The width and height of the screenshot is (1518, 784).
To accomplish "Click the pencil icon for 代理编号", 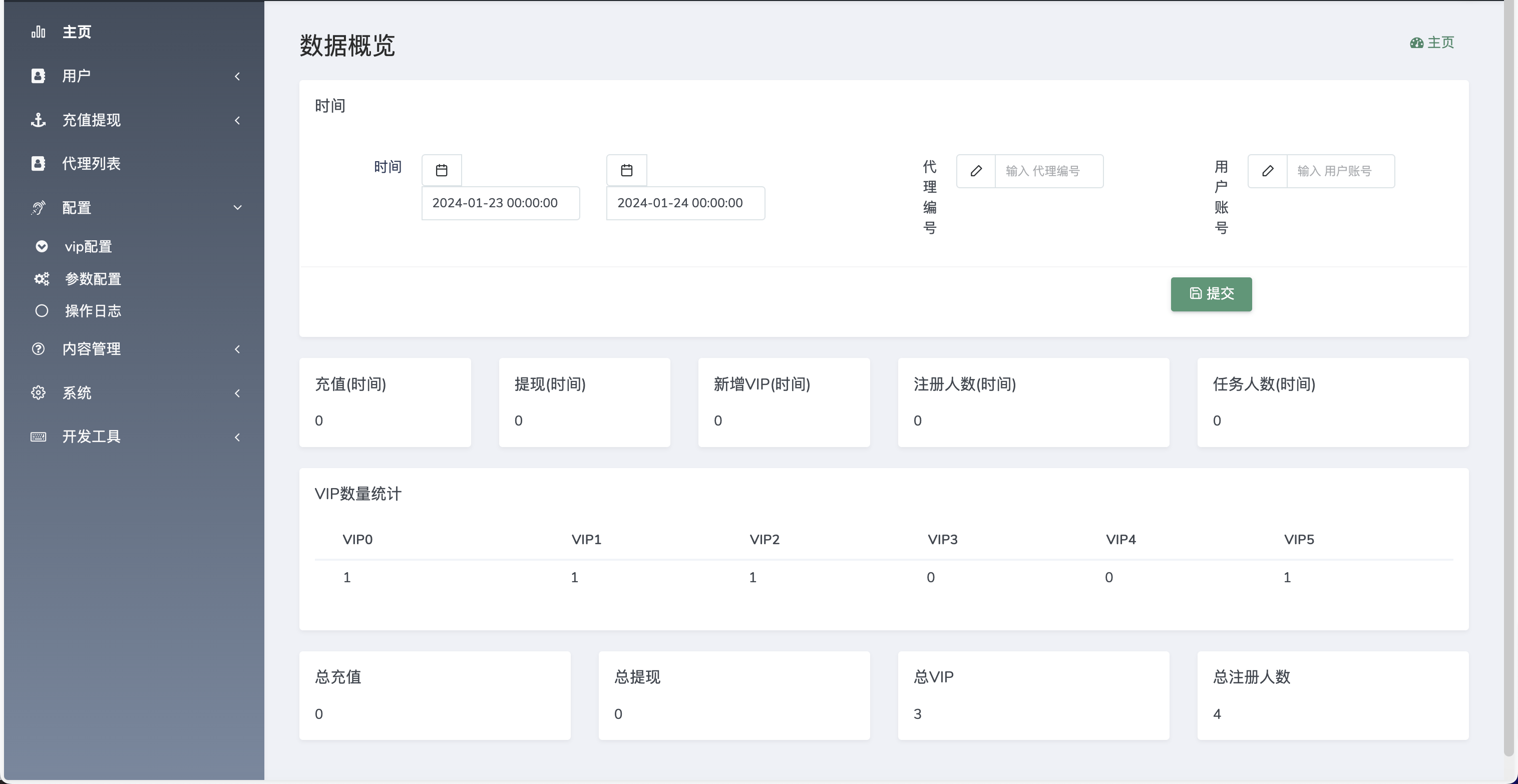I will click(976, 171).
